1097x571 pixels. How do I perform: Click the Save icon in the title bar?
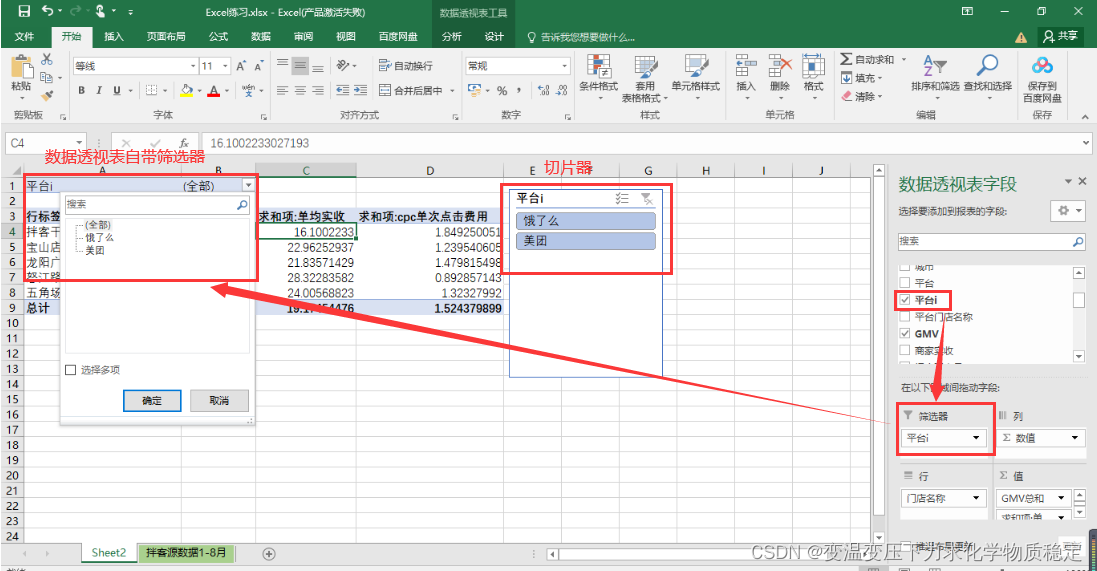24,11
